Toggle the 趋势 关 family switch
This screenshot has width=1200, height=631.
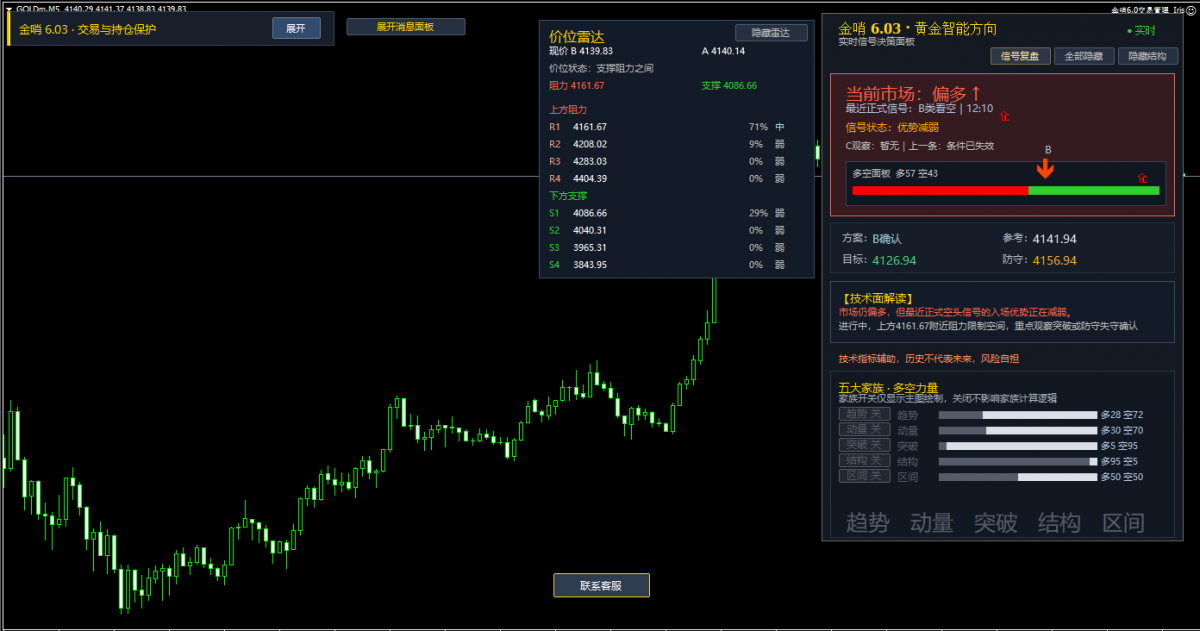point(864,414)
